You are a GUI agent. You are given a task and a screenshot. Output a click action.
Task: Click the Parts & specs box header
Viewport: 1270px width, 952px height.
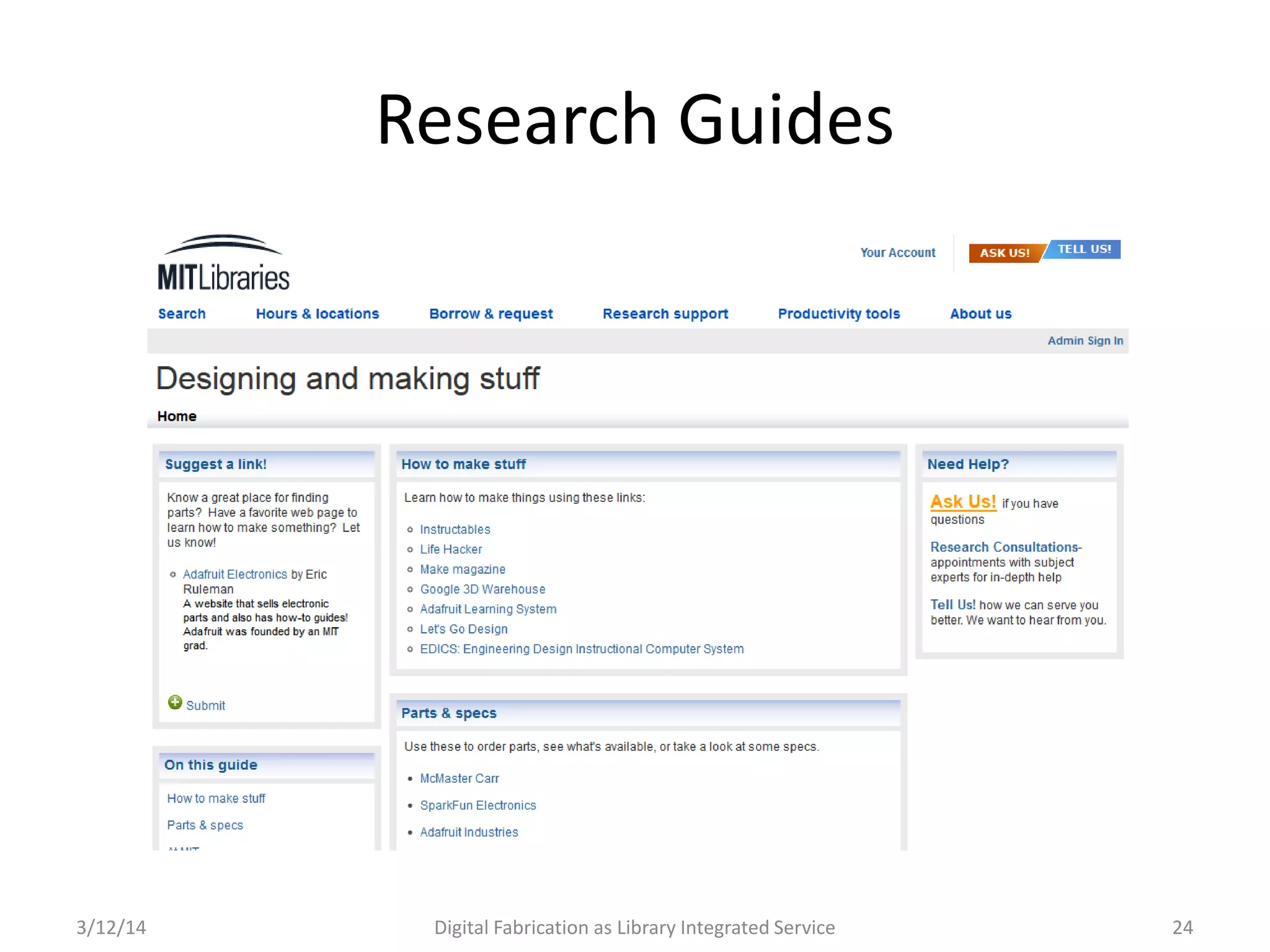pyautogui.click(x=648, y=713)
